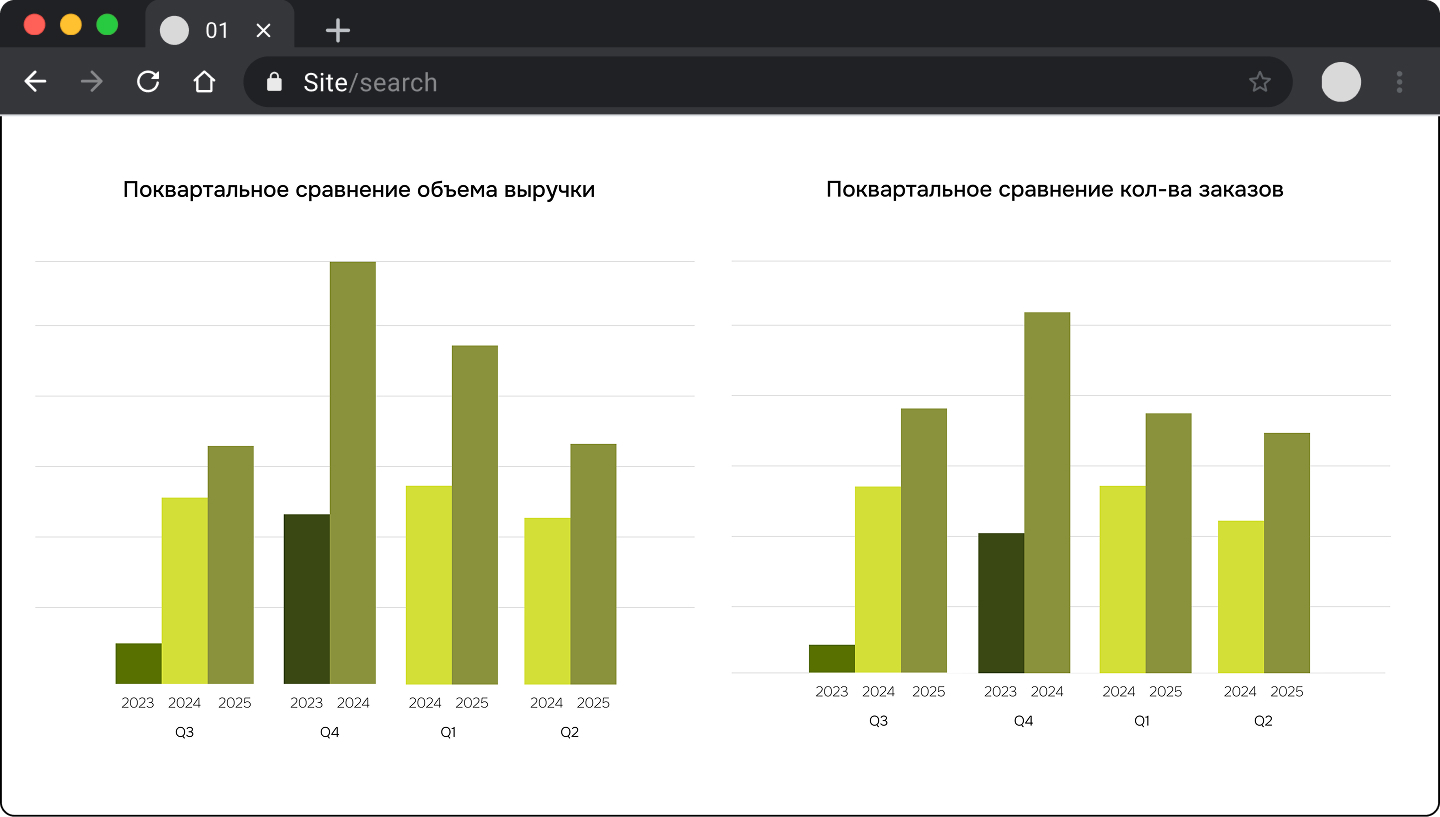Click the yellow Q2 2024 revenue bar

tap(547, 600)
